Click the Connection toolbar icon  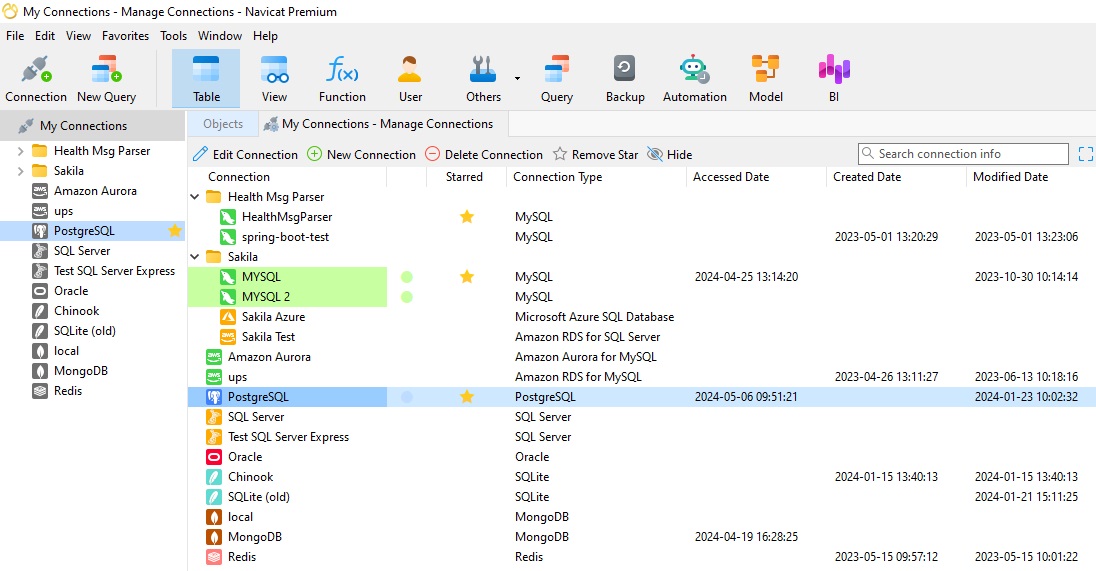click(x=36, y=78)
